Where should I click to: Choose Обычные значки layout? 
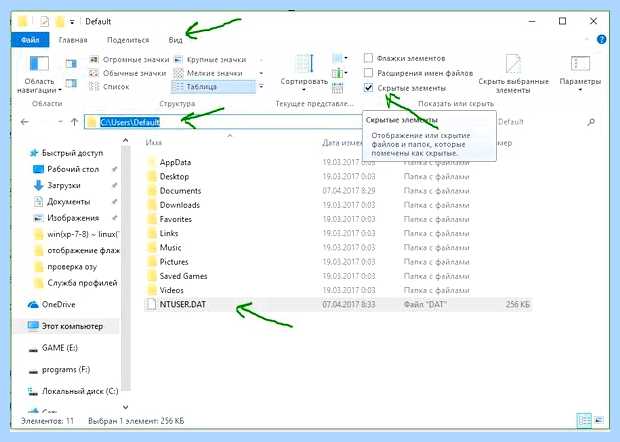[x=128, y=73]
